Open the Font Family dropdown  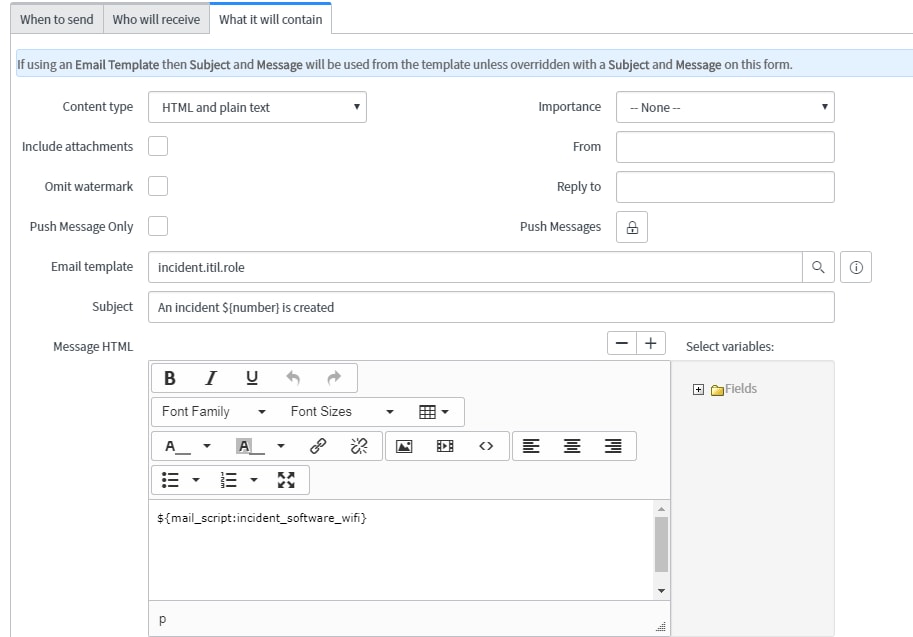[x=214, y=412]
